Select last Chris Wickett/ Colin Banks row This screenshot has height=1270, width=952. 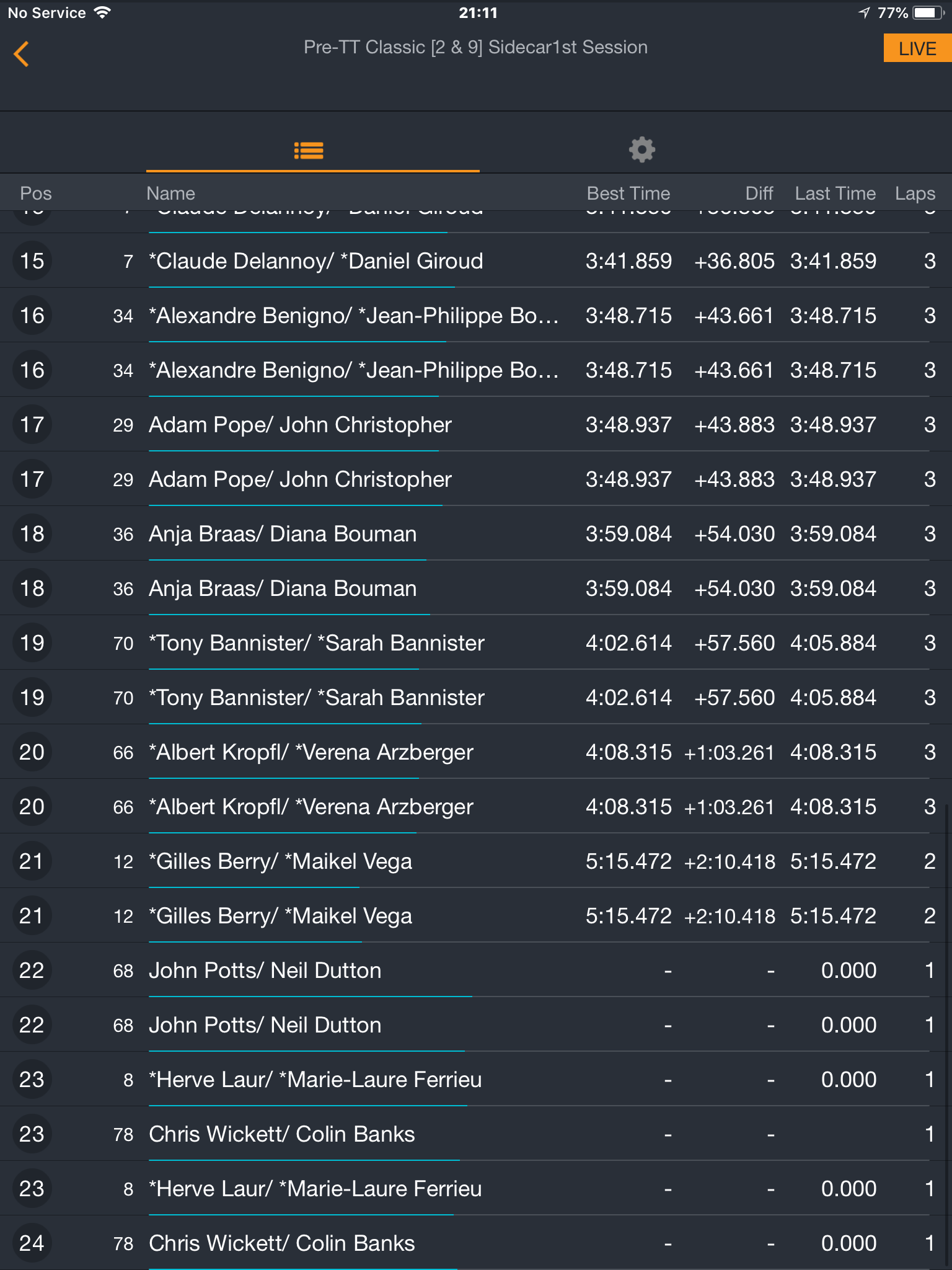[x=476, y=1243]
